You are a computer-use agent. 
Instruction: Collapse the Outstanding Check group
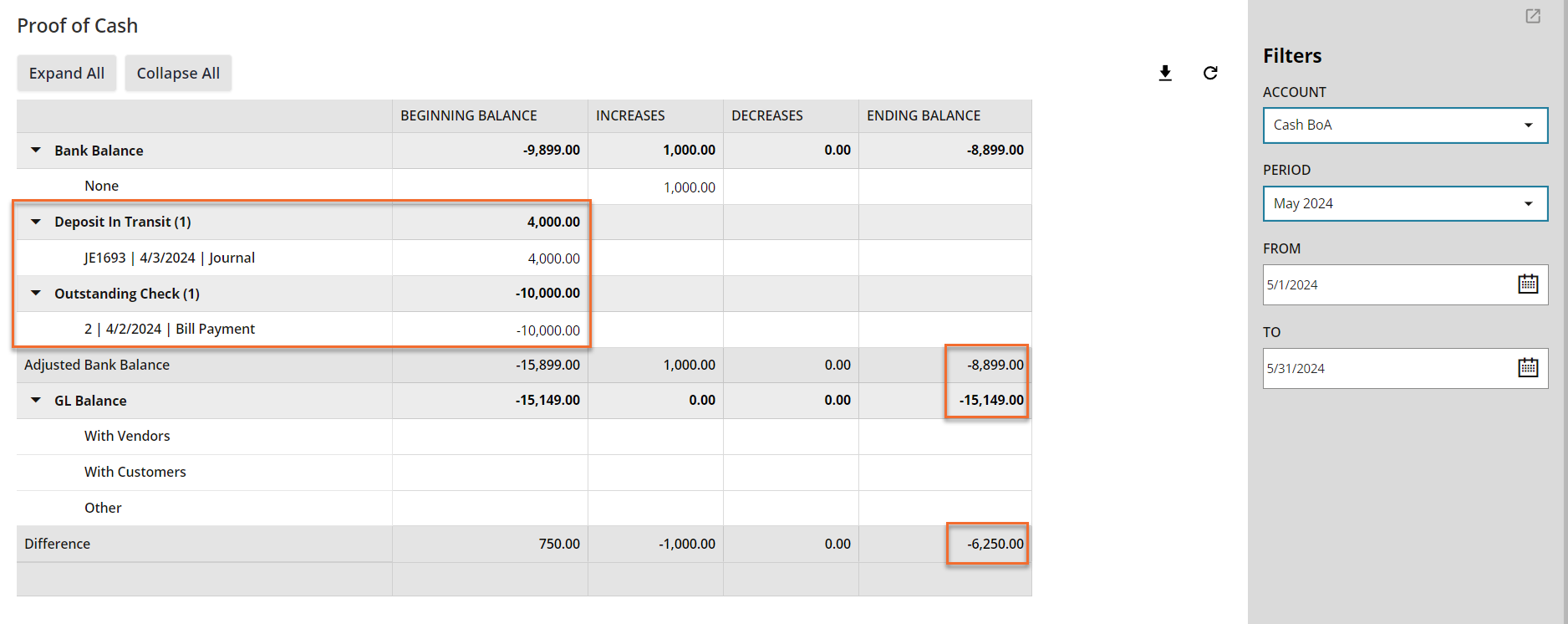point(36,294)
